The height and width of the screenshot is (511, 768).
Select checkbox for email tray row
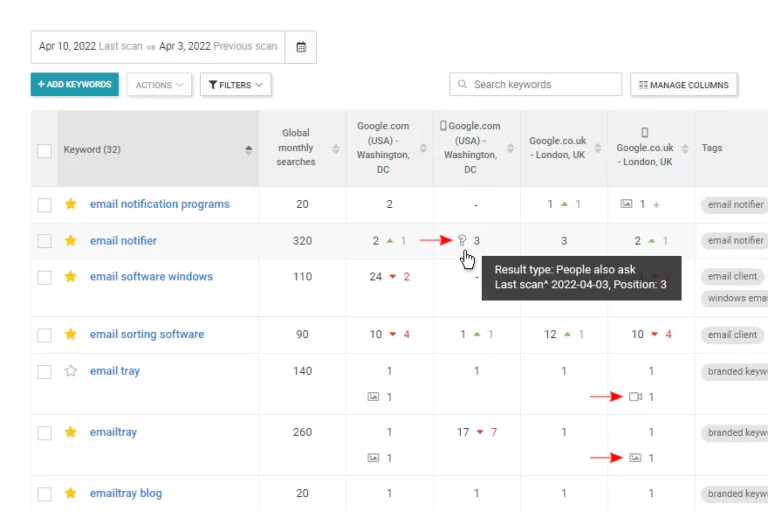[45, 372]
